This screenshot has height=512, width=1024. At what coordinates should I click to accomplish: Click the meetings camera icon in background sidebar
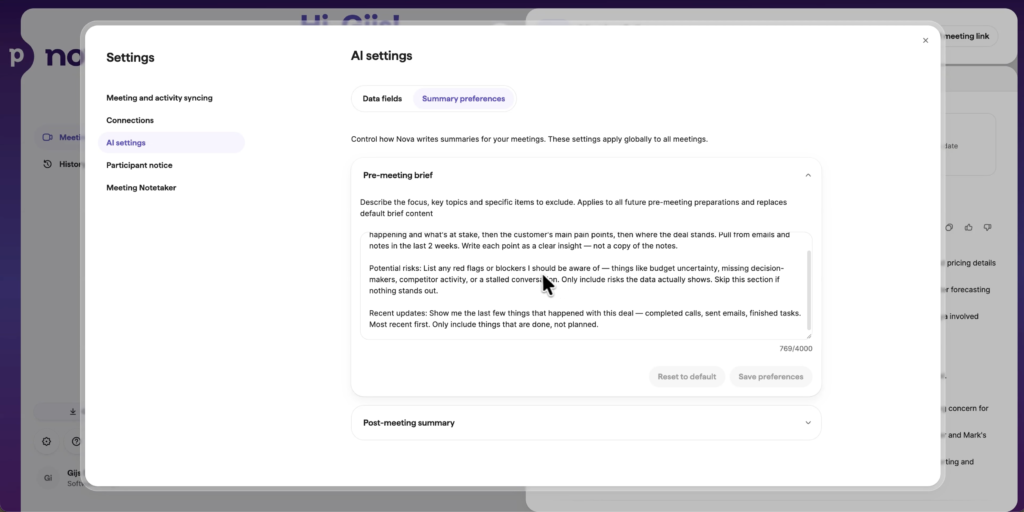click(x=47, y=137)
